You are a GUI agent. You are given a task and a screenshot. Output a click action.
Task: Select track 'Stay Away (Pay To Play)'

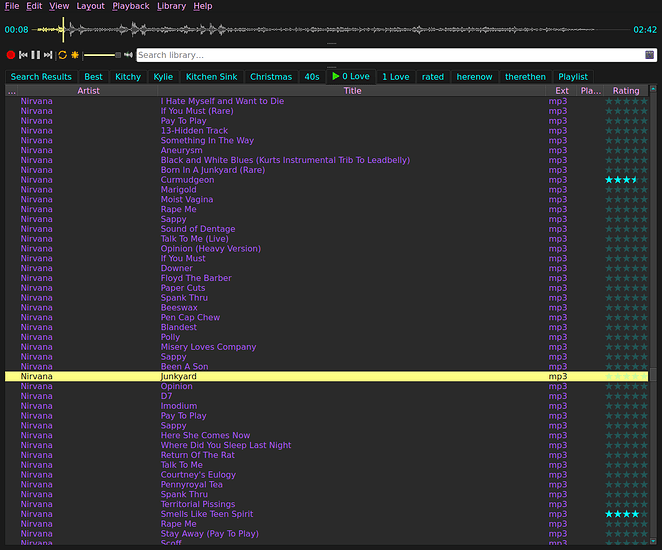pyautogui.click(x=326, y=534)
